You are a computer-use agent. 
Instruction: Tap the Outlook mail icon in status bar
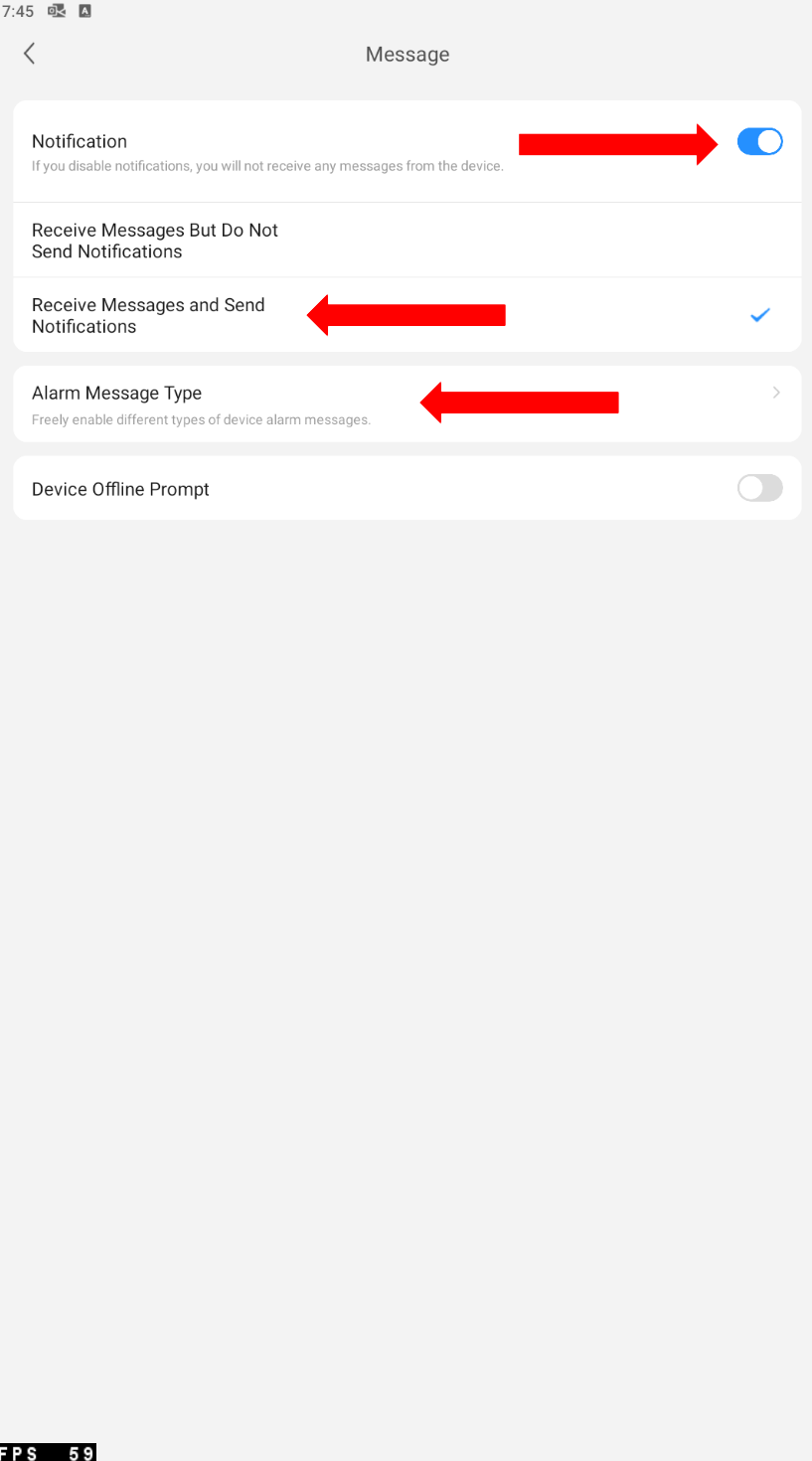coord(57,11)
